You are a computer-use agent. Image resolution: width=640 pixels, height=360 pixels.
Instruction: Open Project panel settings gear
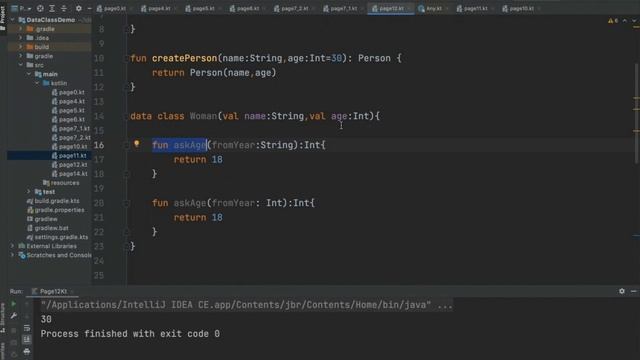click(78, 8)
